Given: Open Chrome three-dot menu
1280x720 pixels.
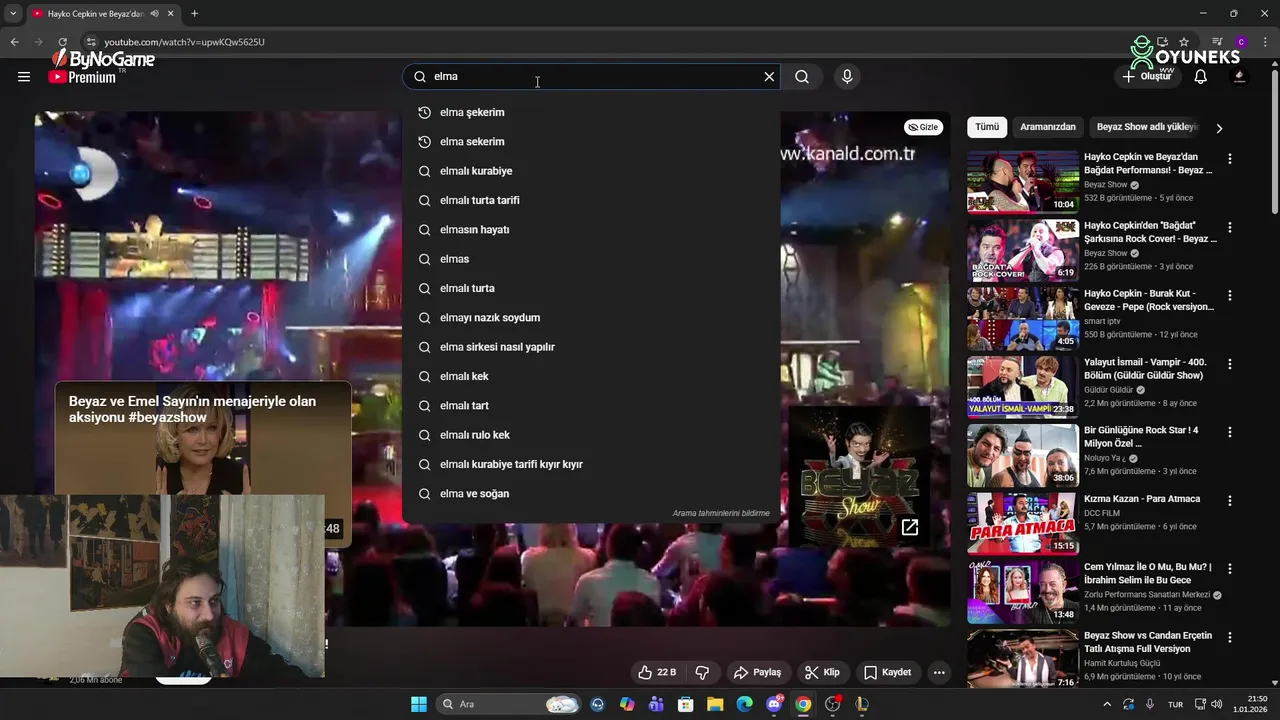Looking at the screenshot, I should 1263,42.
